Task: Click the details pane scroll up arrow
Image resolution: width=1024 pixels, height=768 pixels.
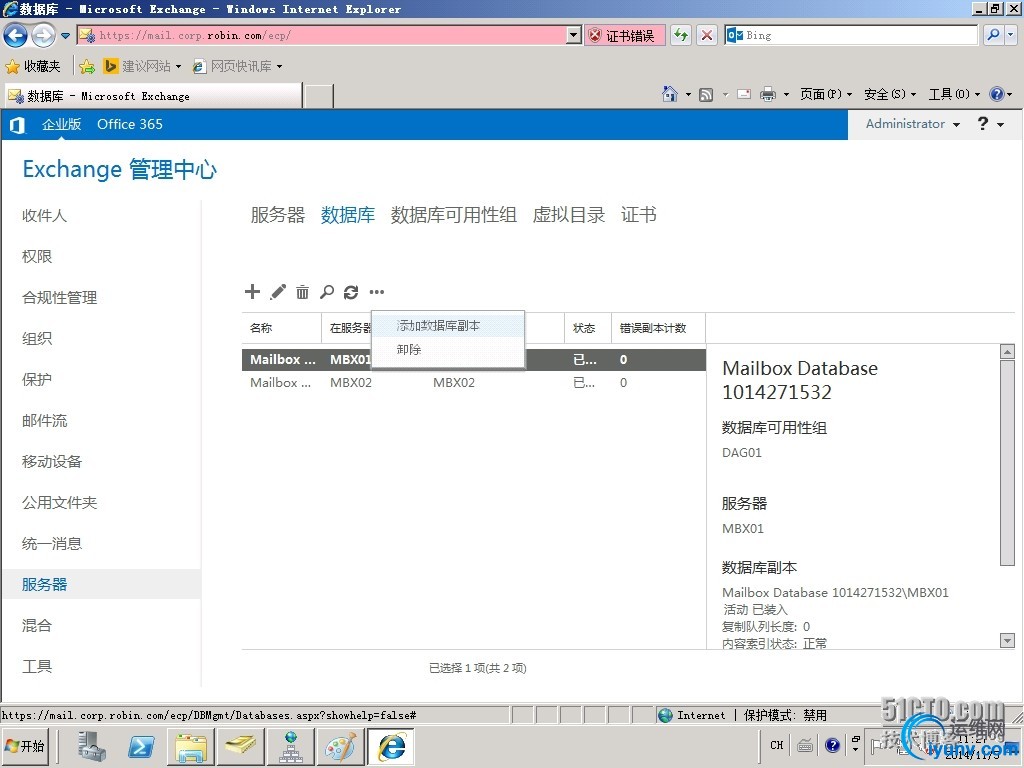Action: pos(1007,352)
